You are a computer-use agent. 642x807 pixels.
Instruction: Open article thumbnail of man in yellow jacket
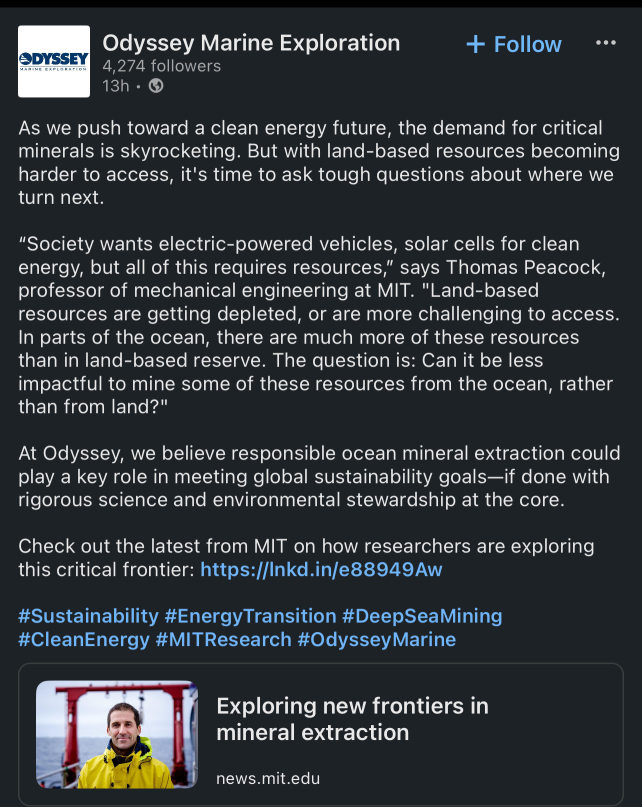point(117,734)
